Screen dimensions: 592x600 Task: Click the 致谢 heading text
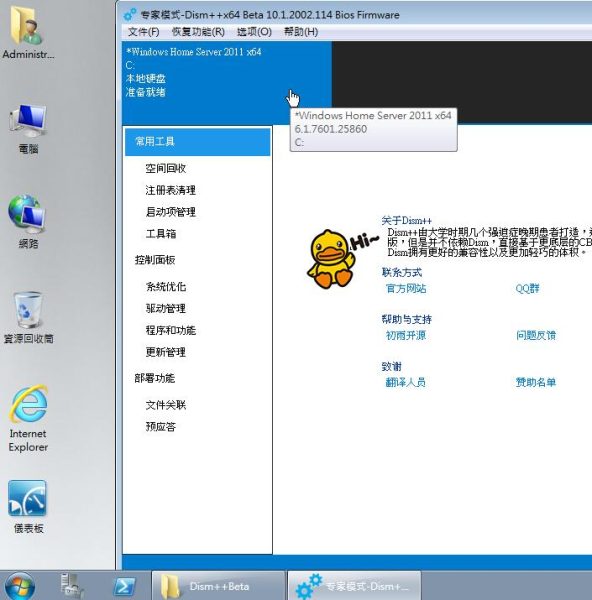tap(391, 367)
